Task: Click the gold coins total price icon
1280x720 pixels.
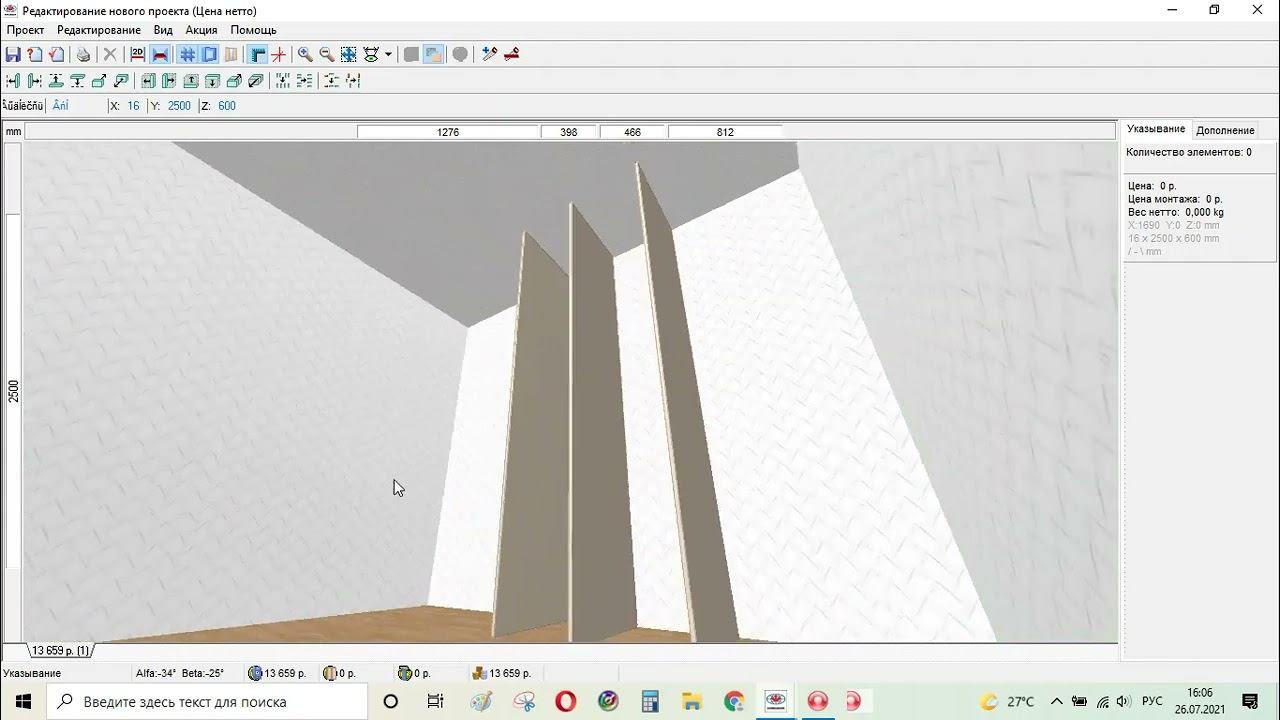Action: [479, 673]
